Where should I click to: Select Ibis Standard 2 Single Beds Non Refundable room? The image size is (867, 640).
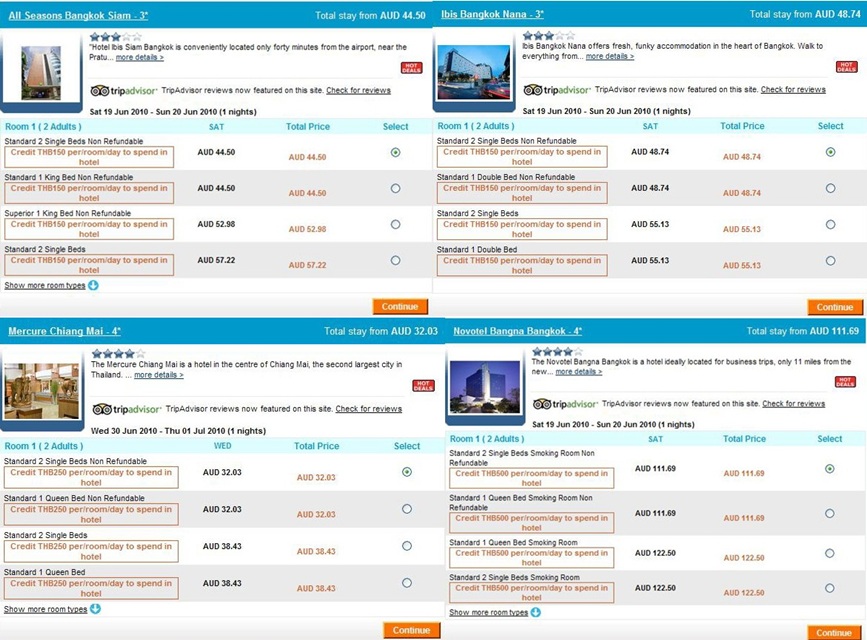point(831,152)
